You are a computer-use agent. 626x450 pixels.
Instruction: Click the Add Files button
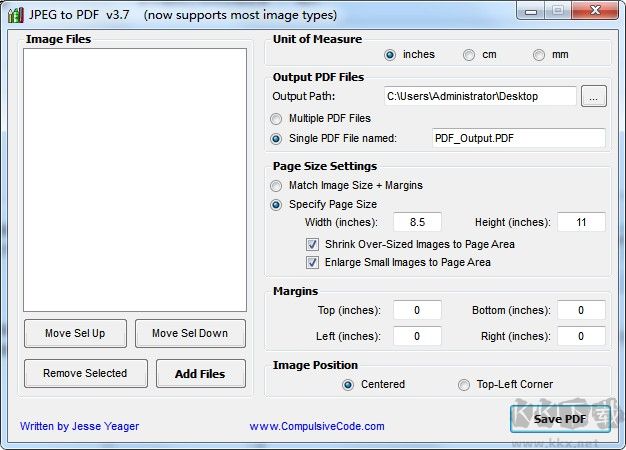coord(201,373)
